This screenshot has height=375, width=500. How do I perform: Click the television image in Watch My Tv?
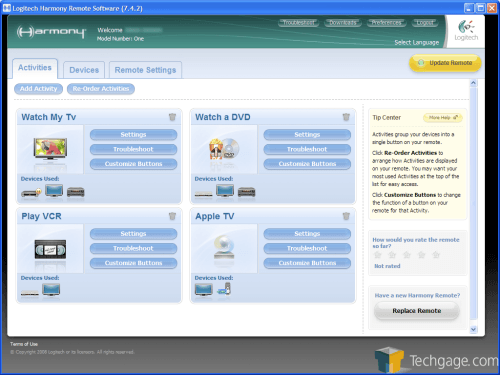click(50, 149)
